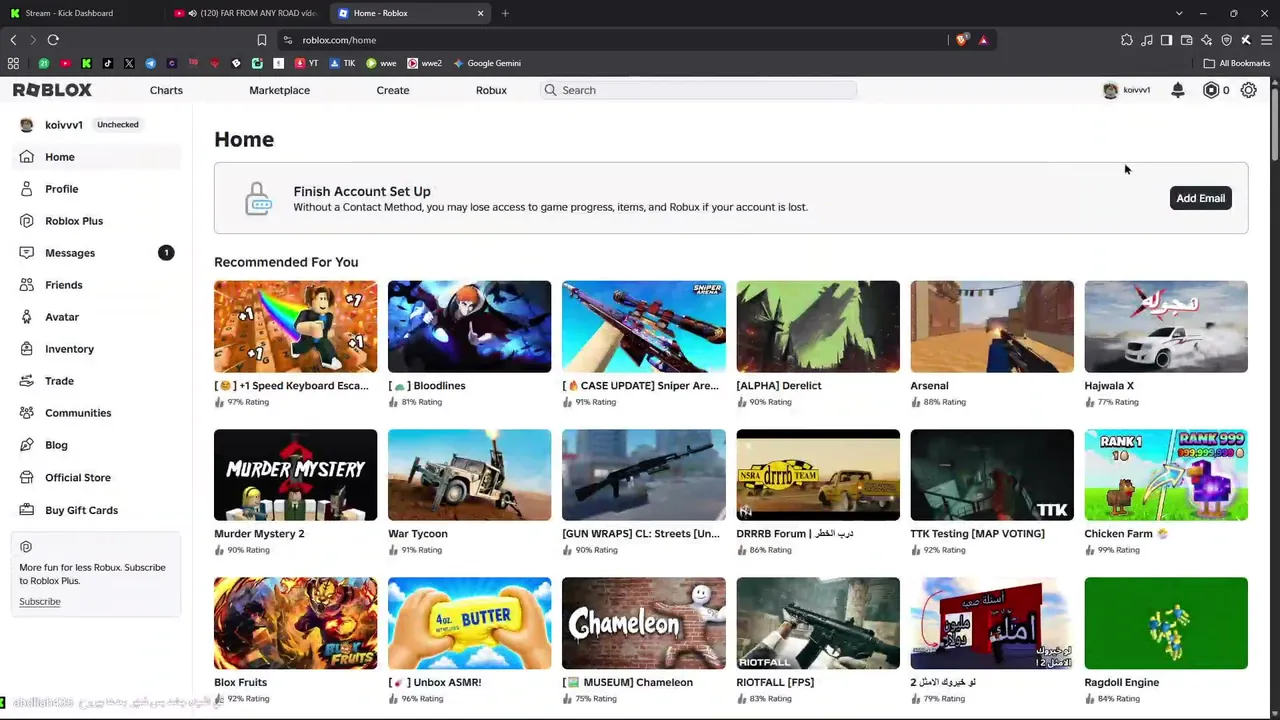The width and height of the screenshot is (1280, 720).
Task: Click the koivvv1 avatar in the top bar
Action: 1110,90
